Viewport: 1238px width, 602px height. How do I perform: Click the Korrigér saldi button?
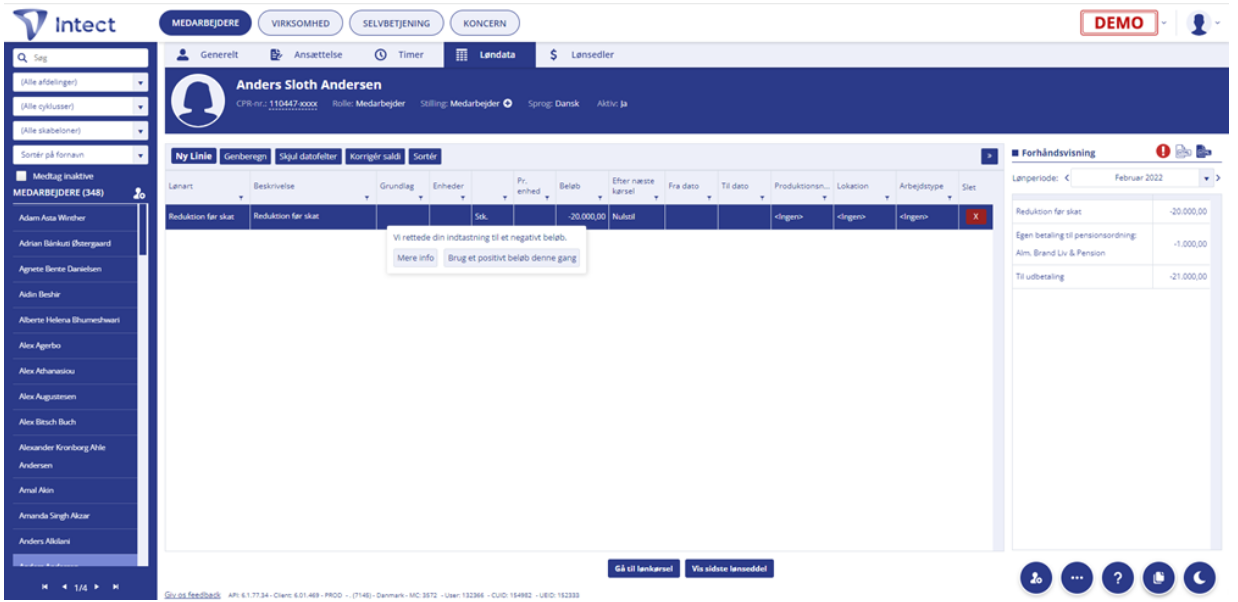point(375,156)
